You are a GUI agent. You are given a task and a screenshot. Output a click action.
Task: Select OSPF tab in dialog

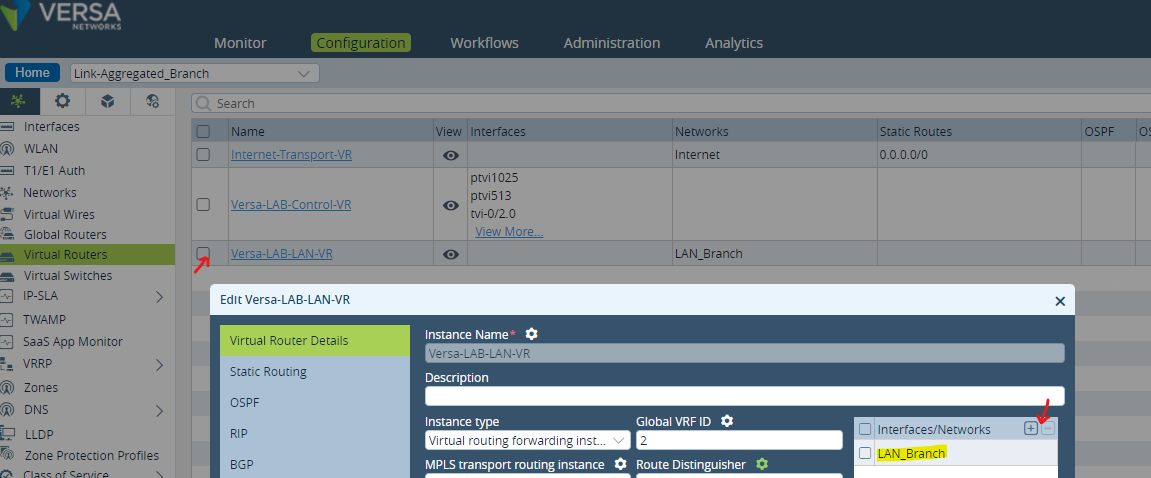pyautogui.click(x=315, y=402)
